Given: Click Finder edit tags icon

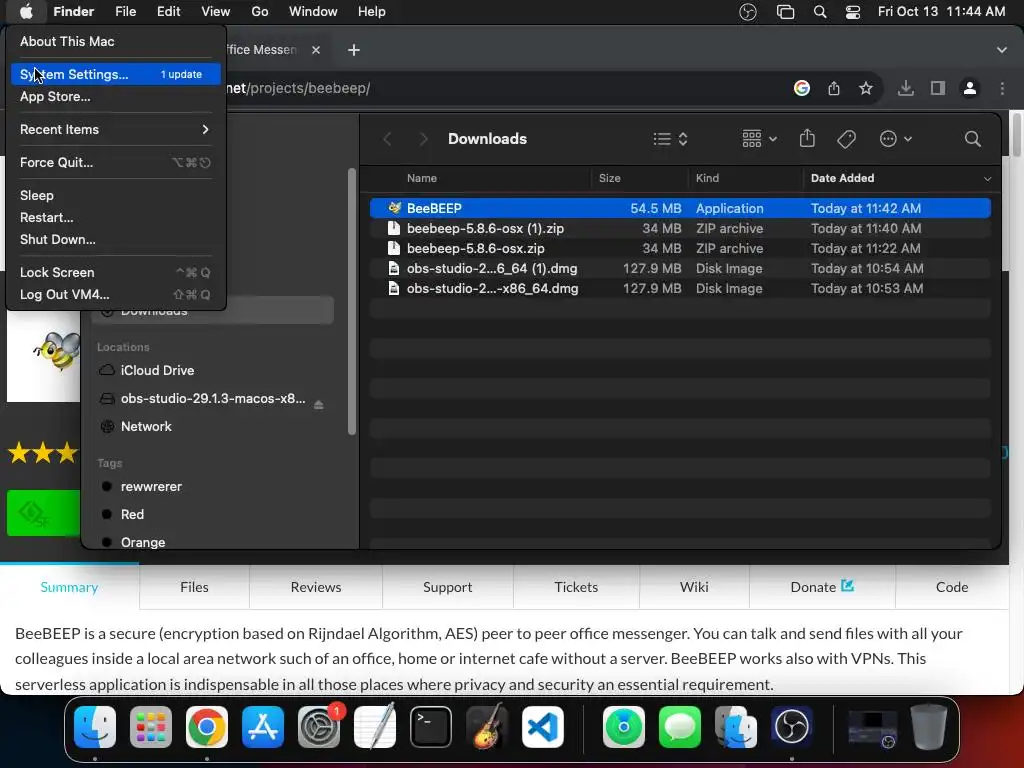Looking at the screenshot, I should tap(846, 139).
